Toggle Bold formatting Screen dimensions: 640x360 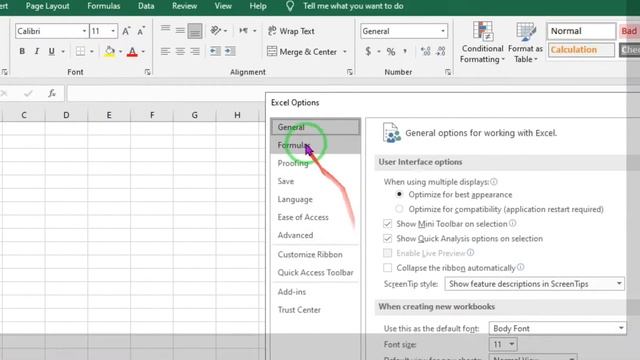(22, 51)
